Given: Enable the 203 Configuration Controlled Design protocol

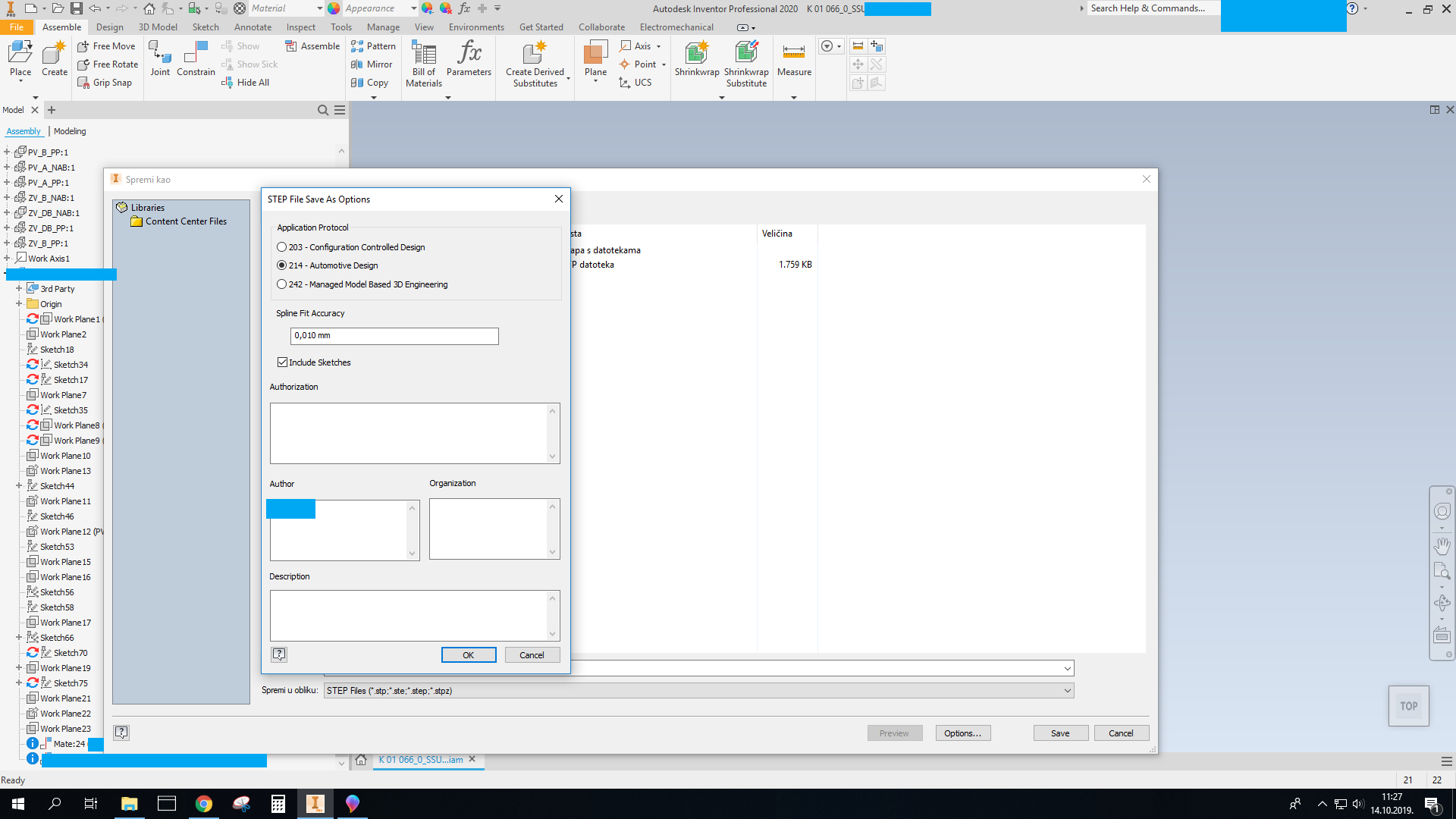Looking at the screenshot, I should tap(281, 246).
